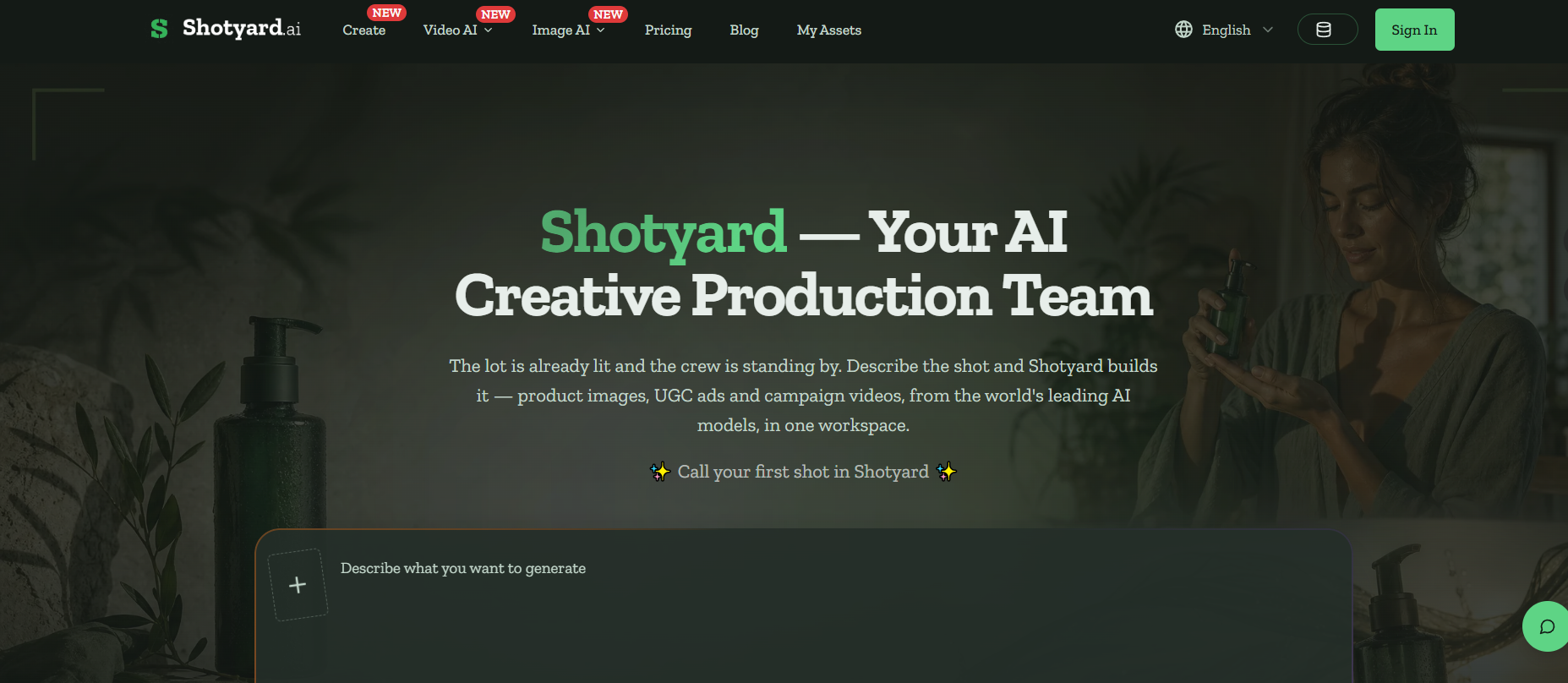Go to the Pricing page
Viewport: 1568px width, 683px height.
coord(668,30)
